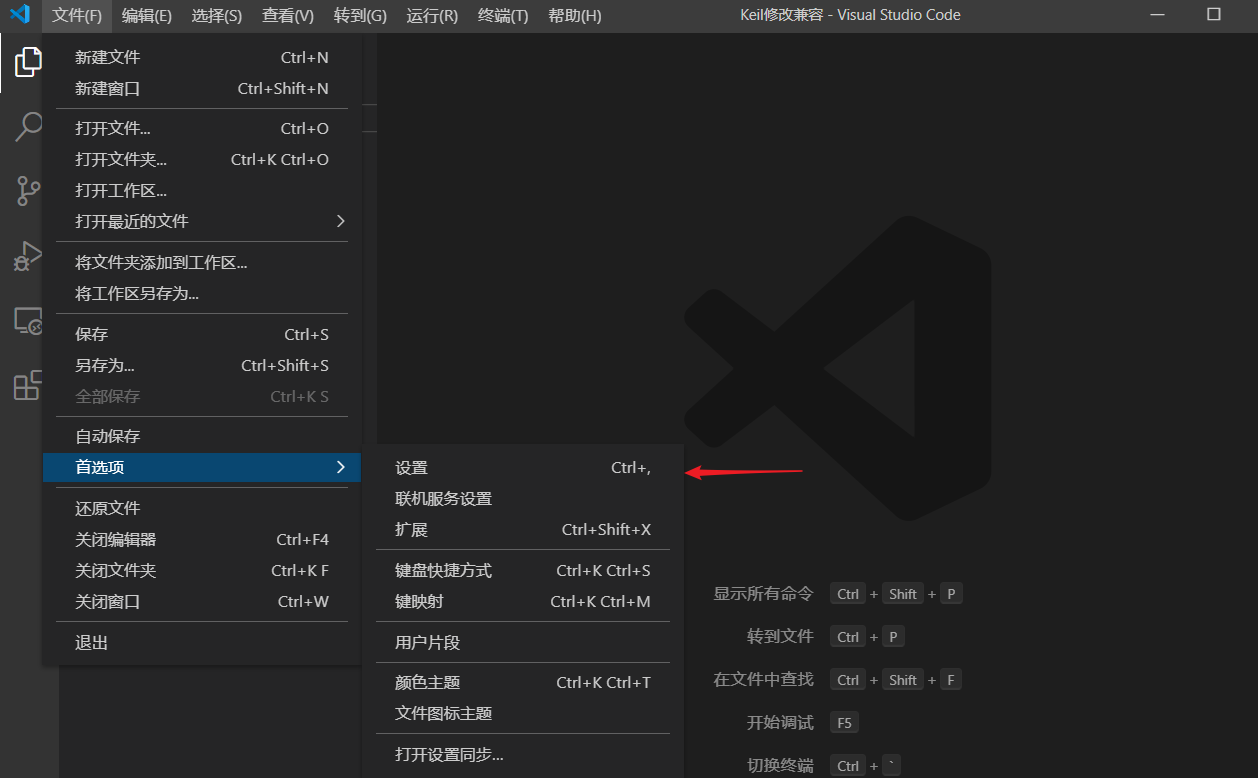This screenshot has width=1258, height=778.
Task: Open 设置 from preferences submenu
Action: click(x=523, y=468)
